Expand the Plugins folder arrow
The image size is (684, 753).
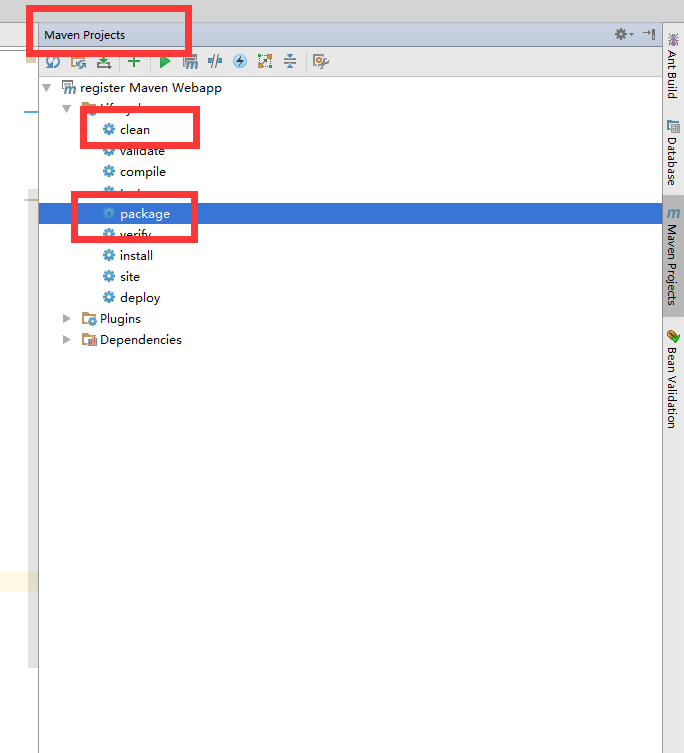[67, 318]
